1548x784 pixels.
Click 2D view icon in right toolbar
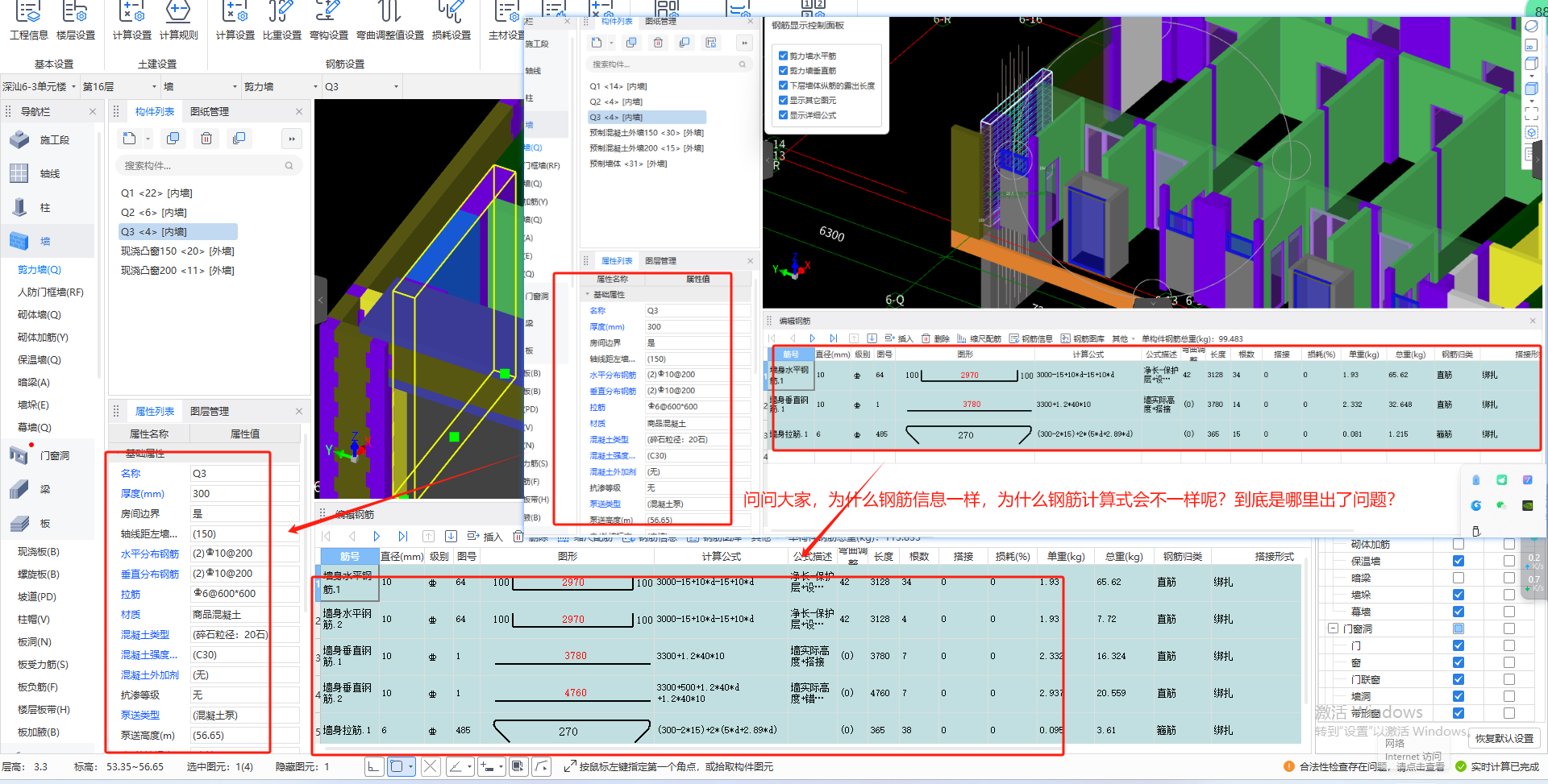tap(1531, 45)
